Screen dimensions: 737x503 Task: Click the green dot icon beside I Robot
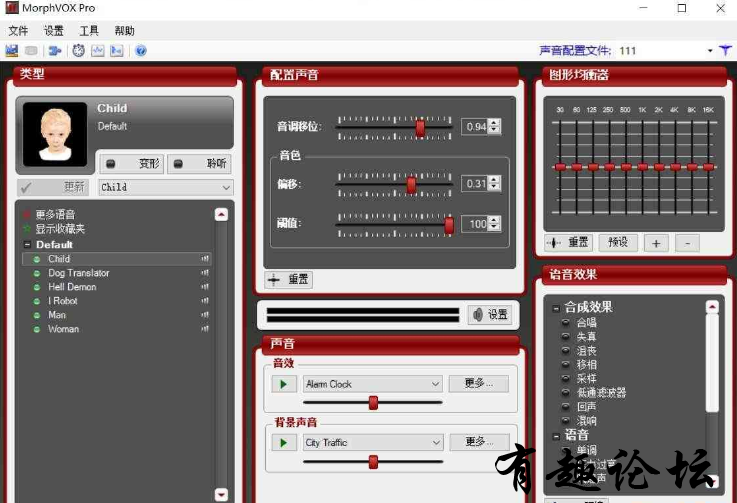point(37,301)
